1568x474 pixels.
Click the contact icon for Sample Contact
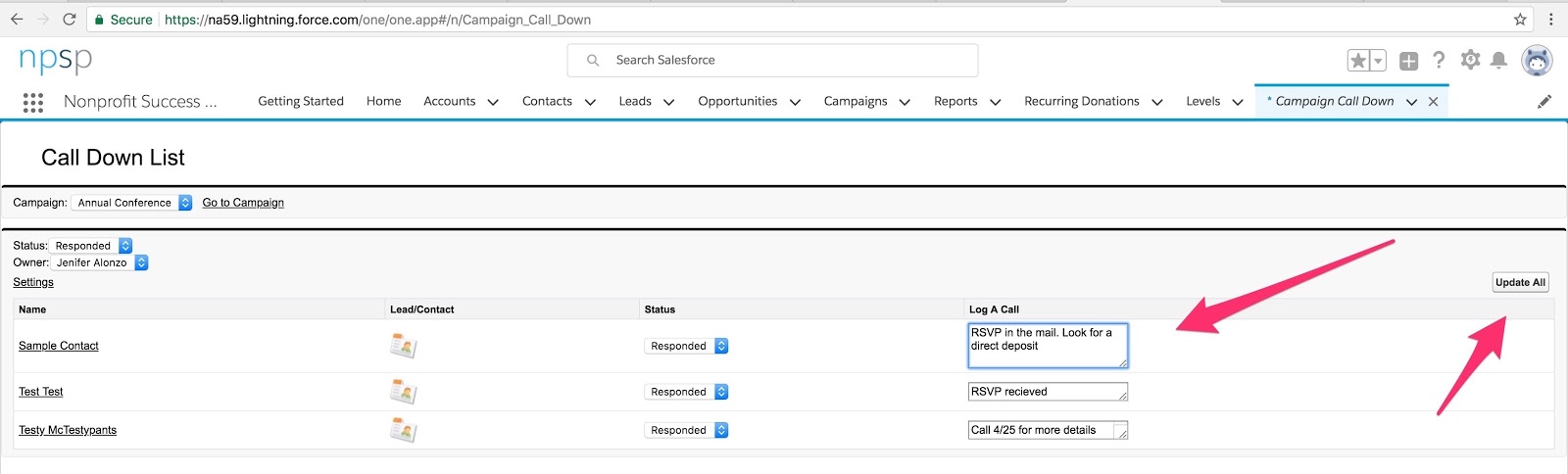(x=403, y=346)
